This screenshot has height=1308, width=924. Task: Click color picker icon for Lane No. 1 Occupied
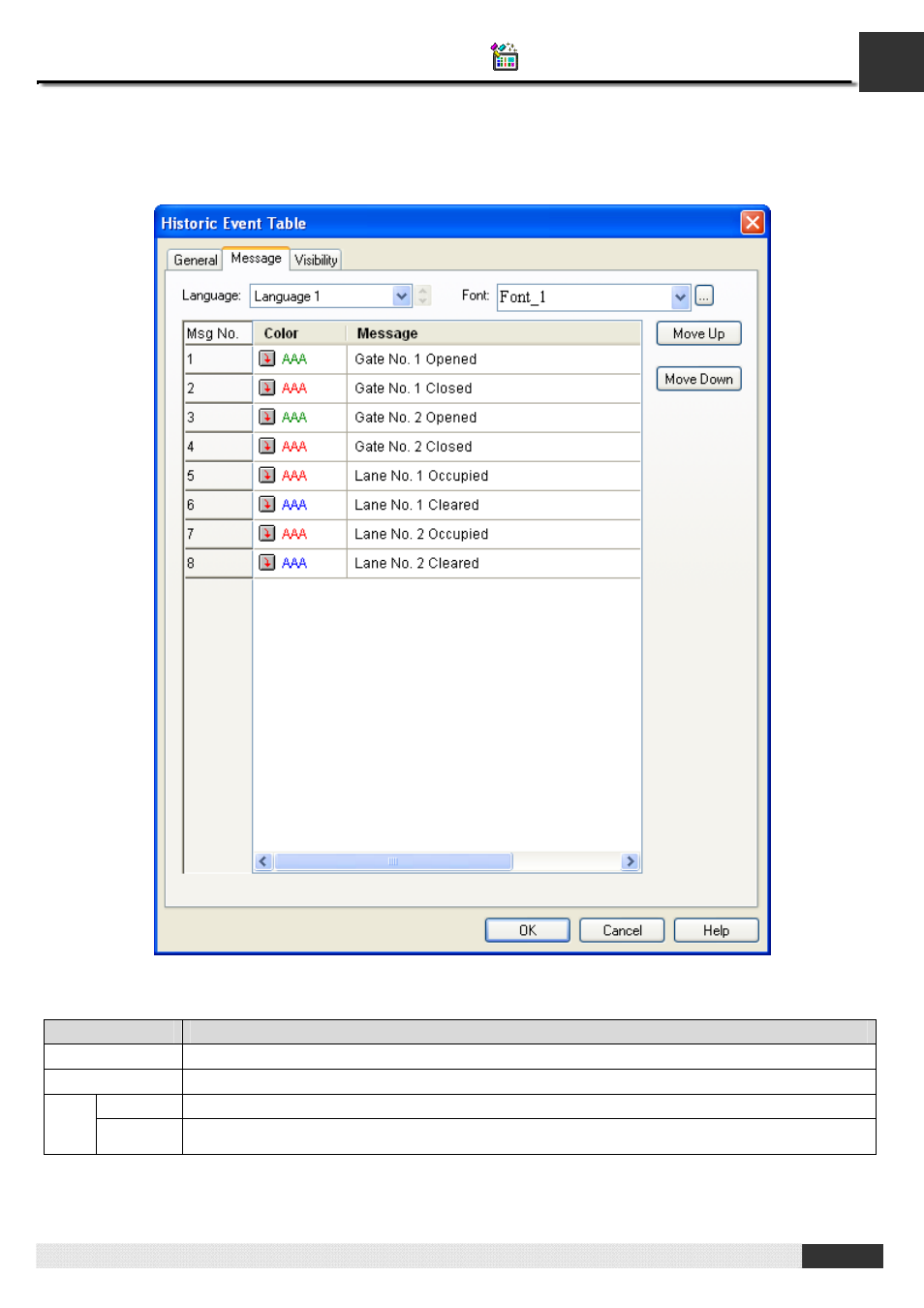pos(267,475)
